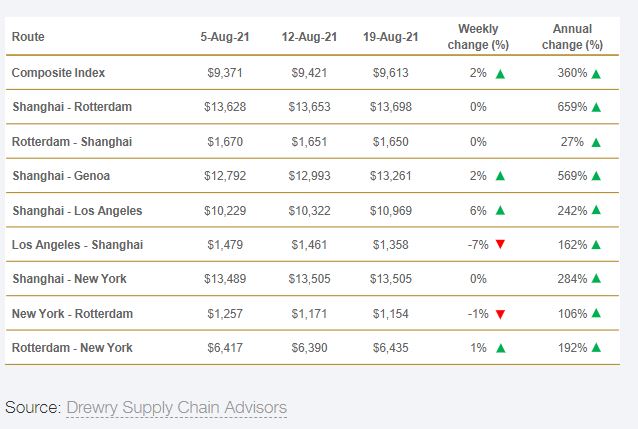Click the 5-Aug-21 column header
This screenshot has width=638, height=429.
point(225,37)
